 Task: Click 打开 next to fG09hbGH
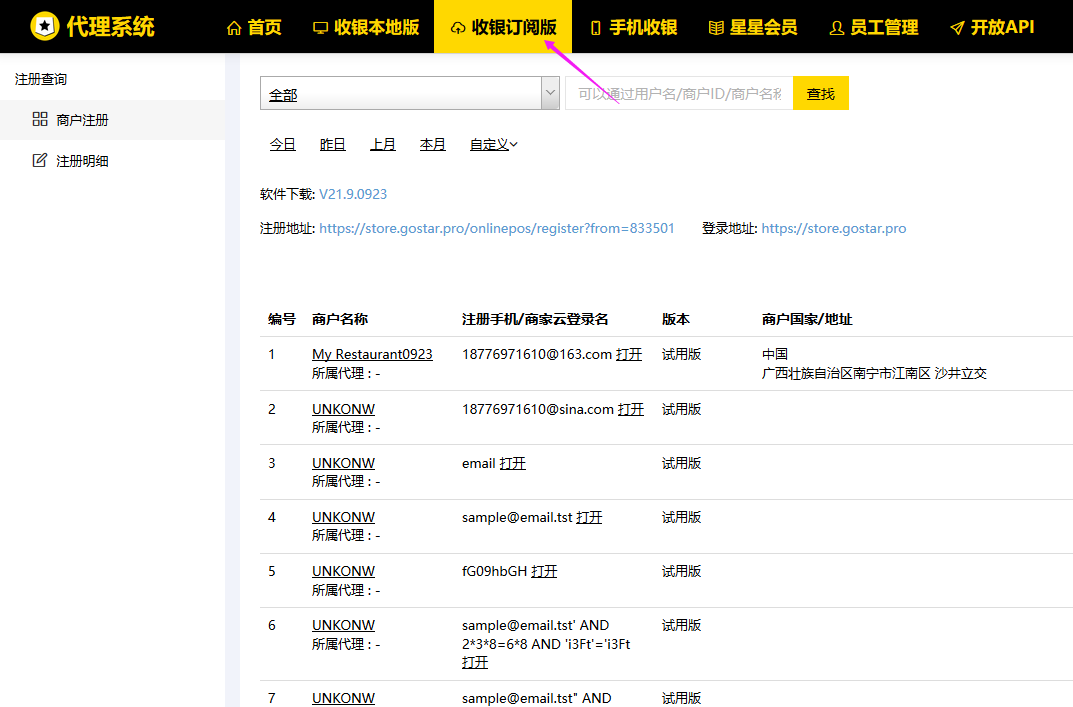click(544, 571)
